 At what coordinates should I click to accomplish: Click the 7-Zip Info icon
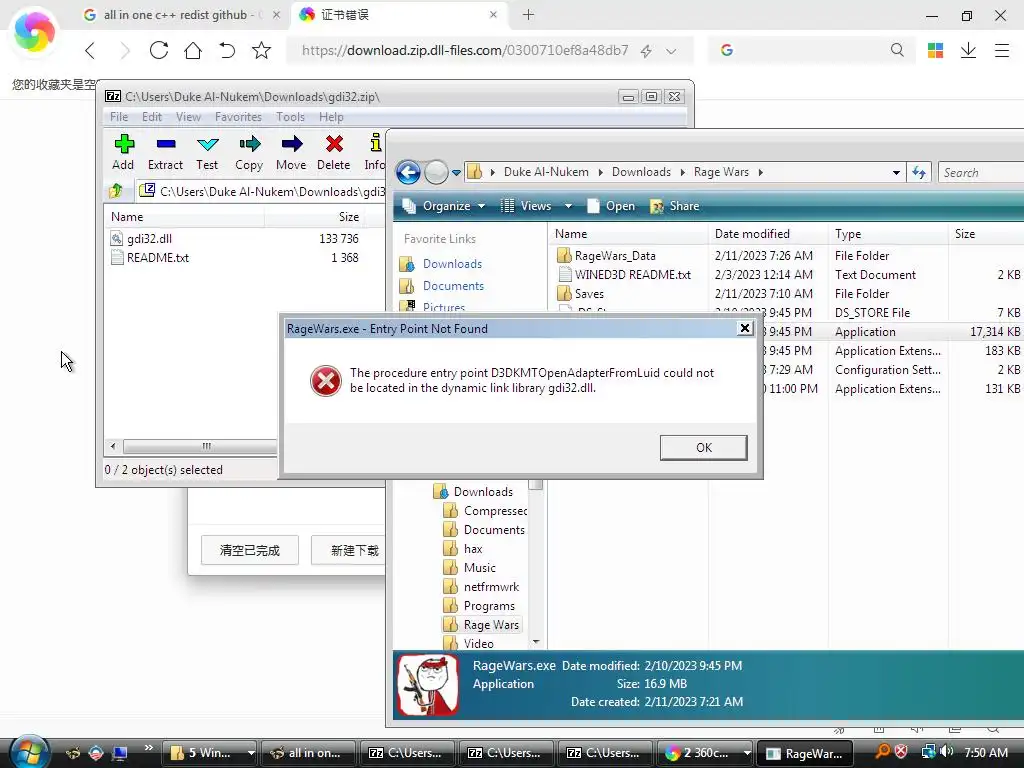[375, 143]
